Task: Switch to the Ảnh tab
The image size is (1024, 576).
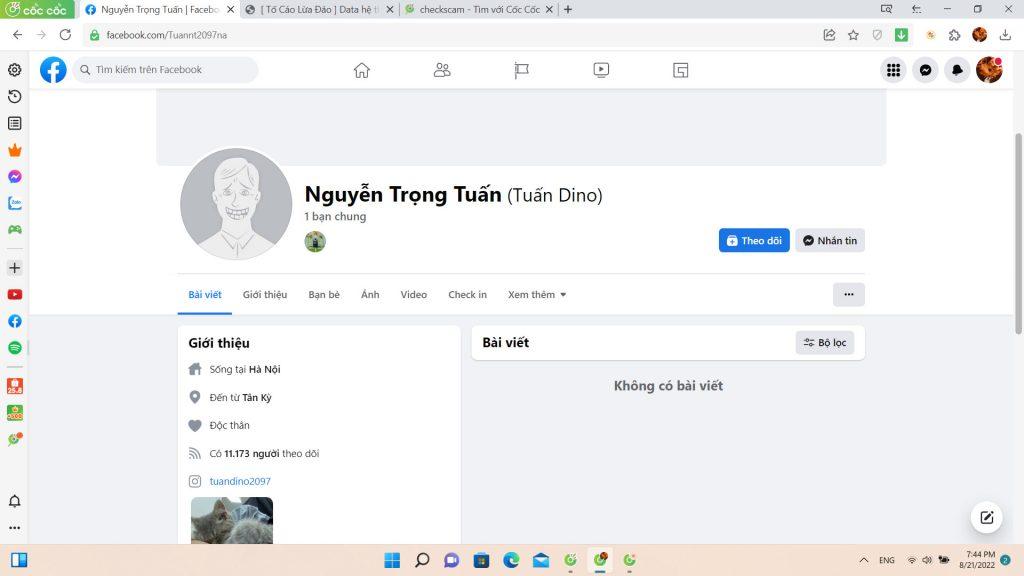Action: pyautogui.click(x=370, y=295)
